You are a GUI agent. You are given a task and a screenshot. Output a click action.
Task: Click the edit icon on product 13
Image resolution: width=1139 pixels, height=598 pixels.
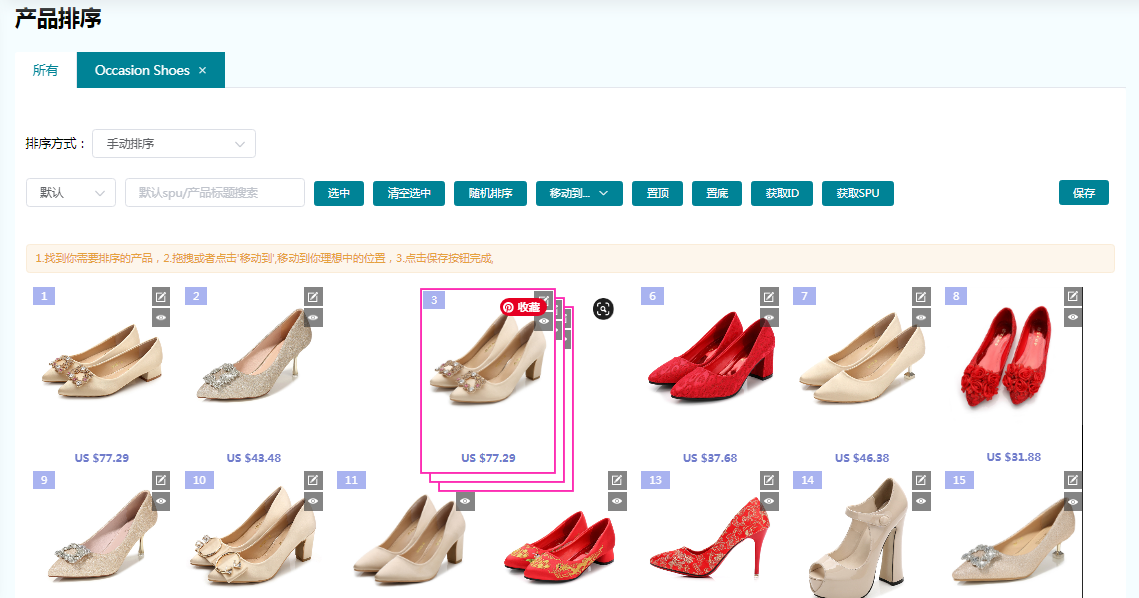pos(769,480)
